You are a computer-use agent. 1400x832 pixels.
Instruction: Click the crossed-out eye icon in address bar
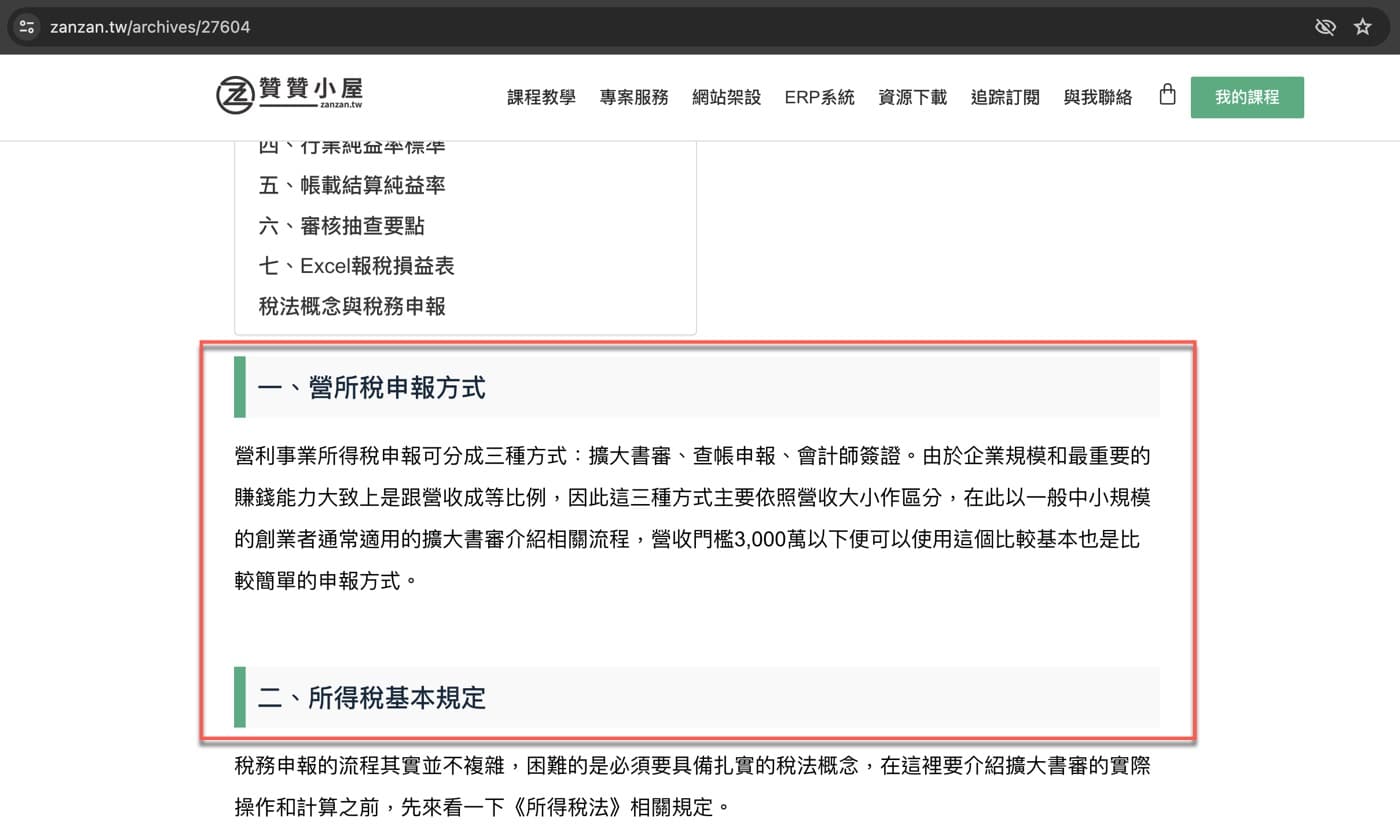tap(1325, 27)
